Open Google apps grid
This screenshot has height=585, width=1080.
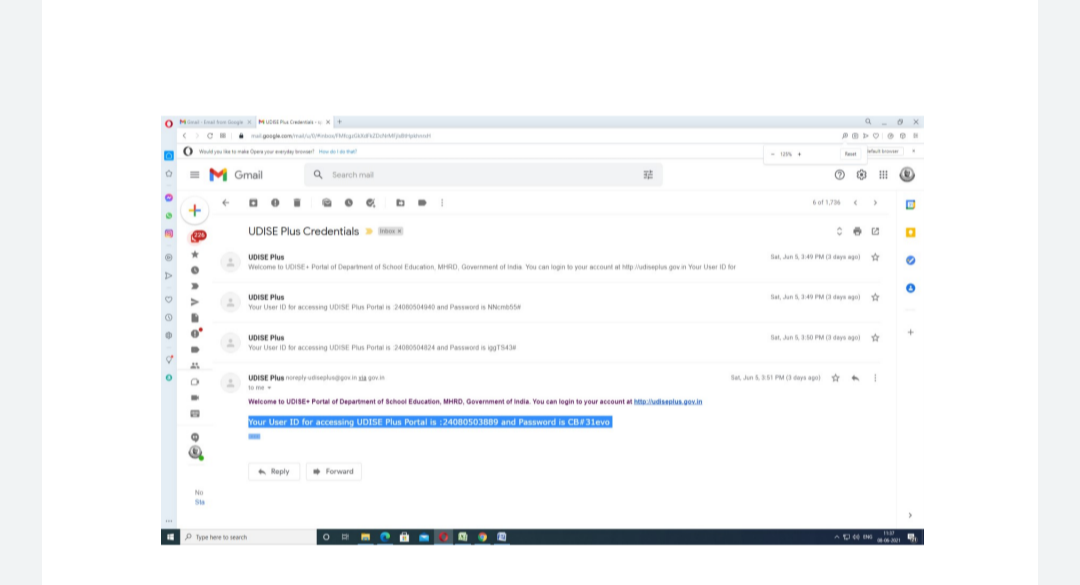883,175
